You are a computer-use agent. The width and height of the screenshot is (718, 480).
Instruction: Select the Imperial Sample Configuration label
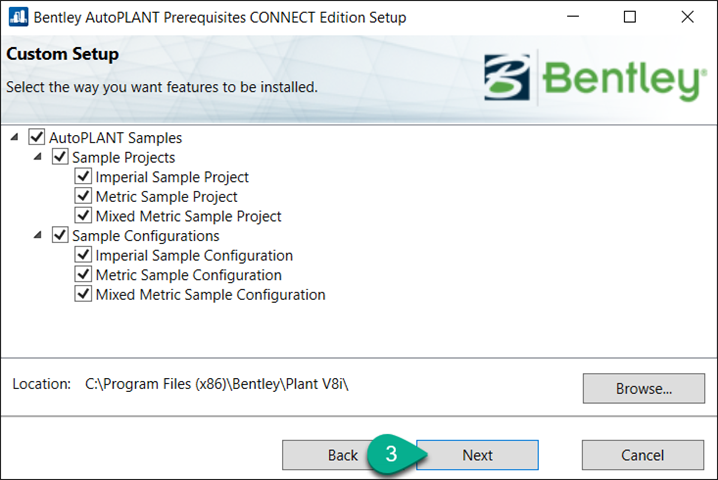click(x=194, y=256)
